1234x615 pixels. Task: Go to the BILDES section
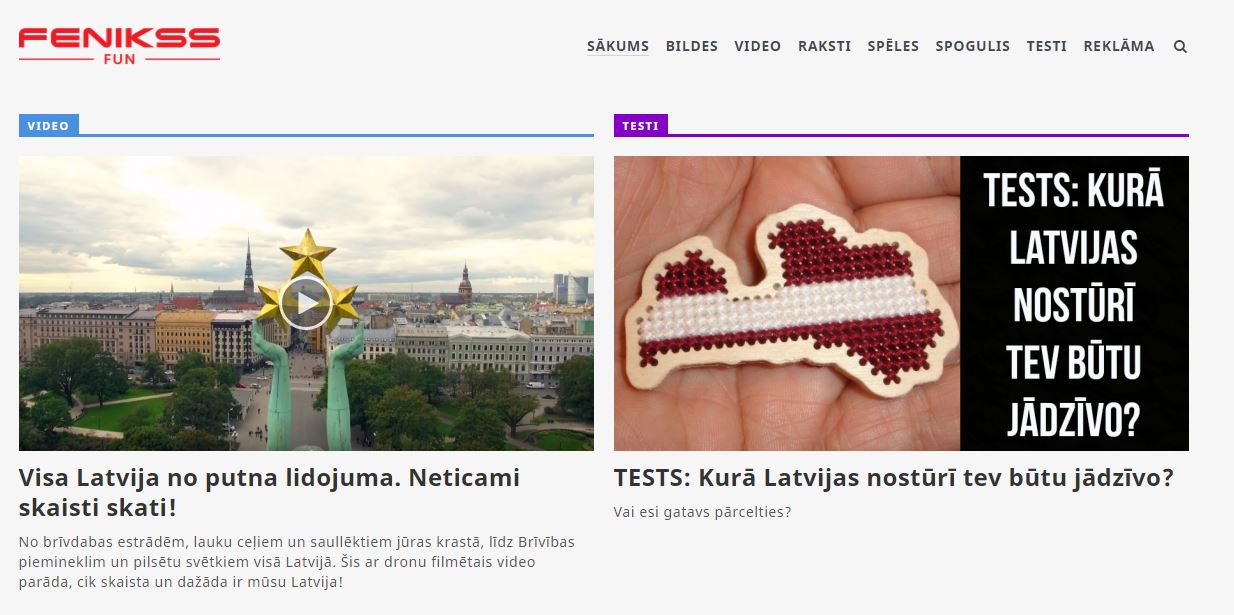pyautogui.click(x=692, y=46)
